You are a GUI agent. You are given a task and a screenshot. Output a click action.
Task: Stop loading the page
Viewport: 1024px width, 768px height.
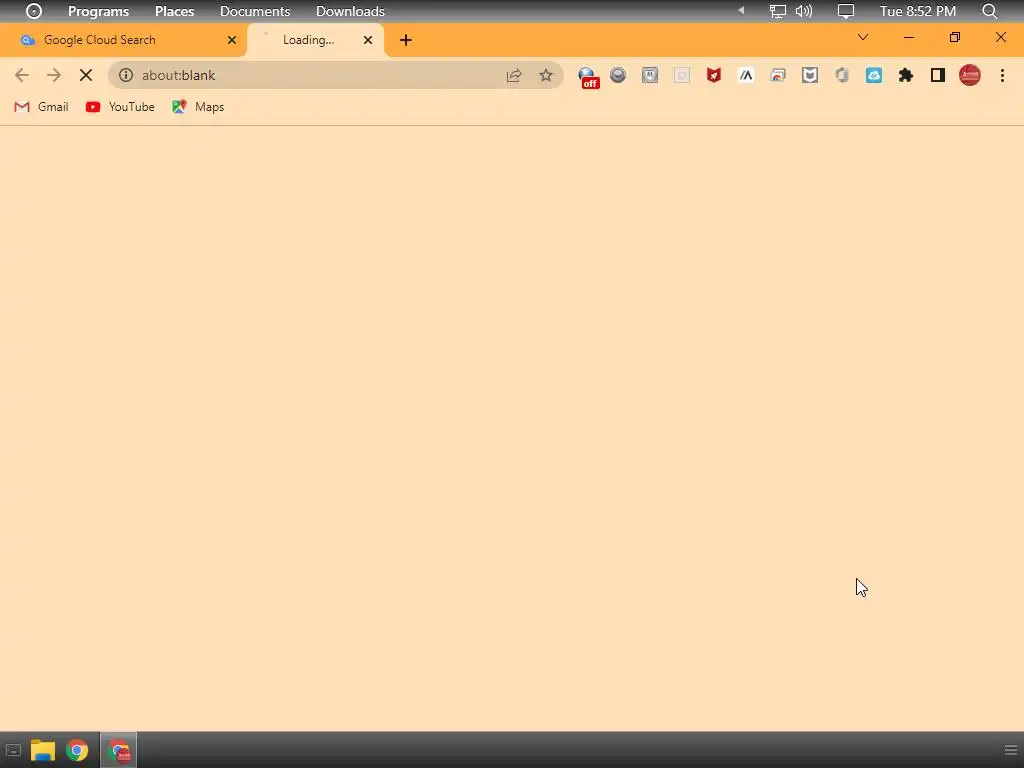tap(86, 75)
